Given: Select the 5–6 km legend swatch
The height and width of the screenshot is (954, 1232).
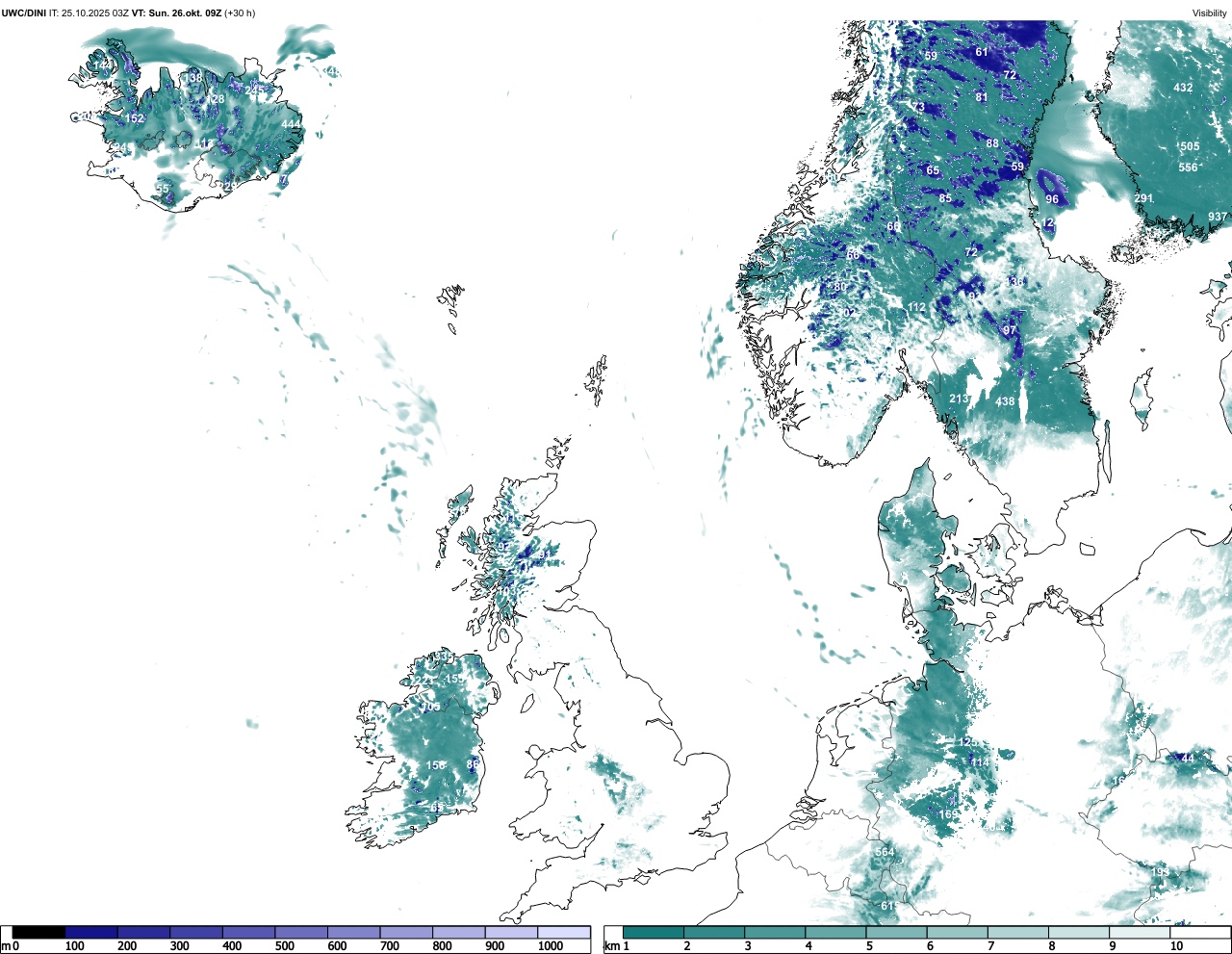Looking at the screenshot, I should pos(896,932).
